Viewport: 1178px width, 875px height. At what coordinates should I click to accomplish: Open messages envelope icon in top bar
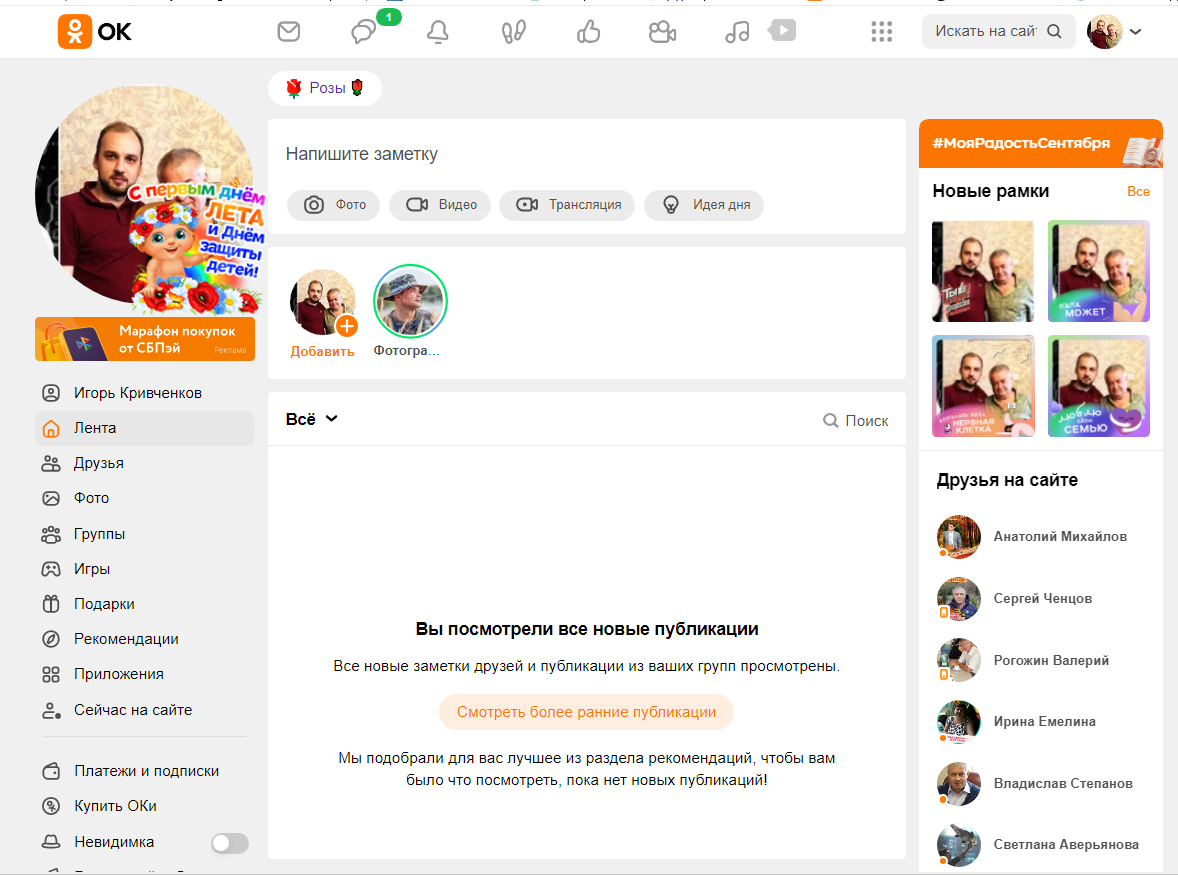[289, 32]
